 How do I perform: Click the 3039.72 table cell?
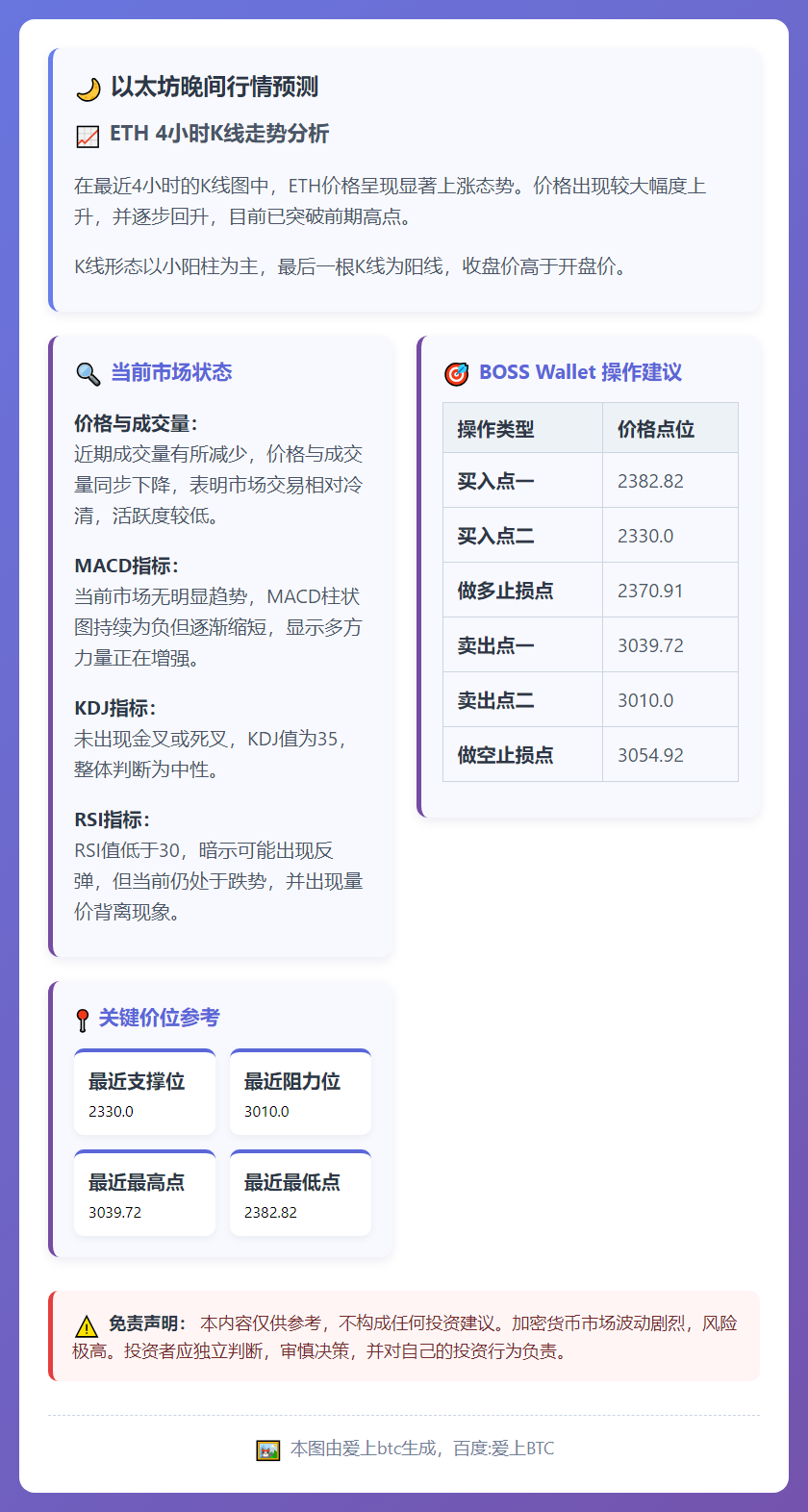[670, 645]
